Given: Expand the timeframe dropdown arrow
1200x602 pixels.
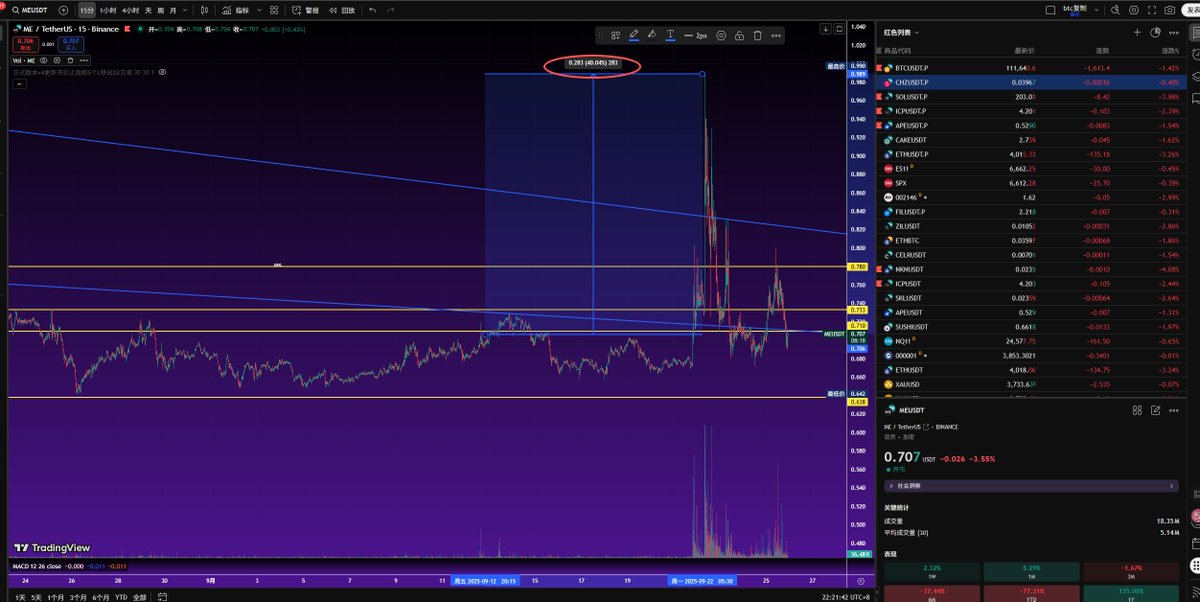Looking at the screenshot, I should [x=187, y=10].
